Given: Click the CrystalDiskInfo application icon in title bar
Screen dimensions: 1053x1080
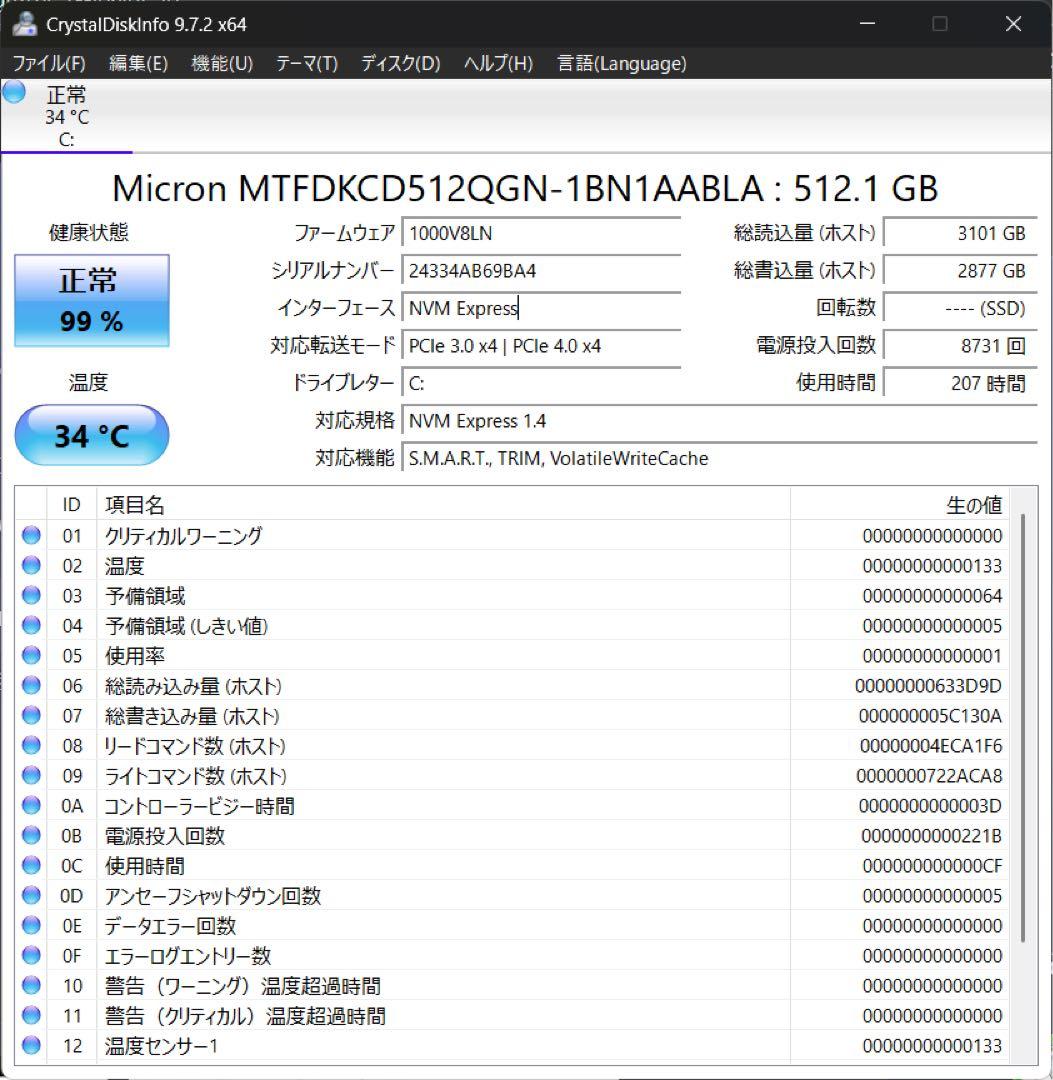Looking at the screenshot, I should click(24, 24).
